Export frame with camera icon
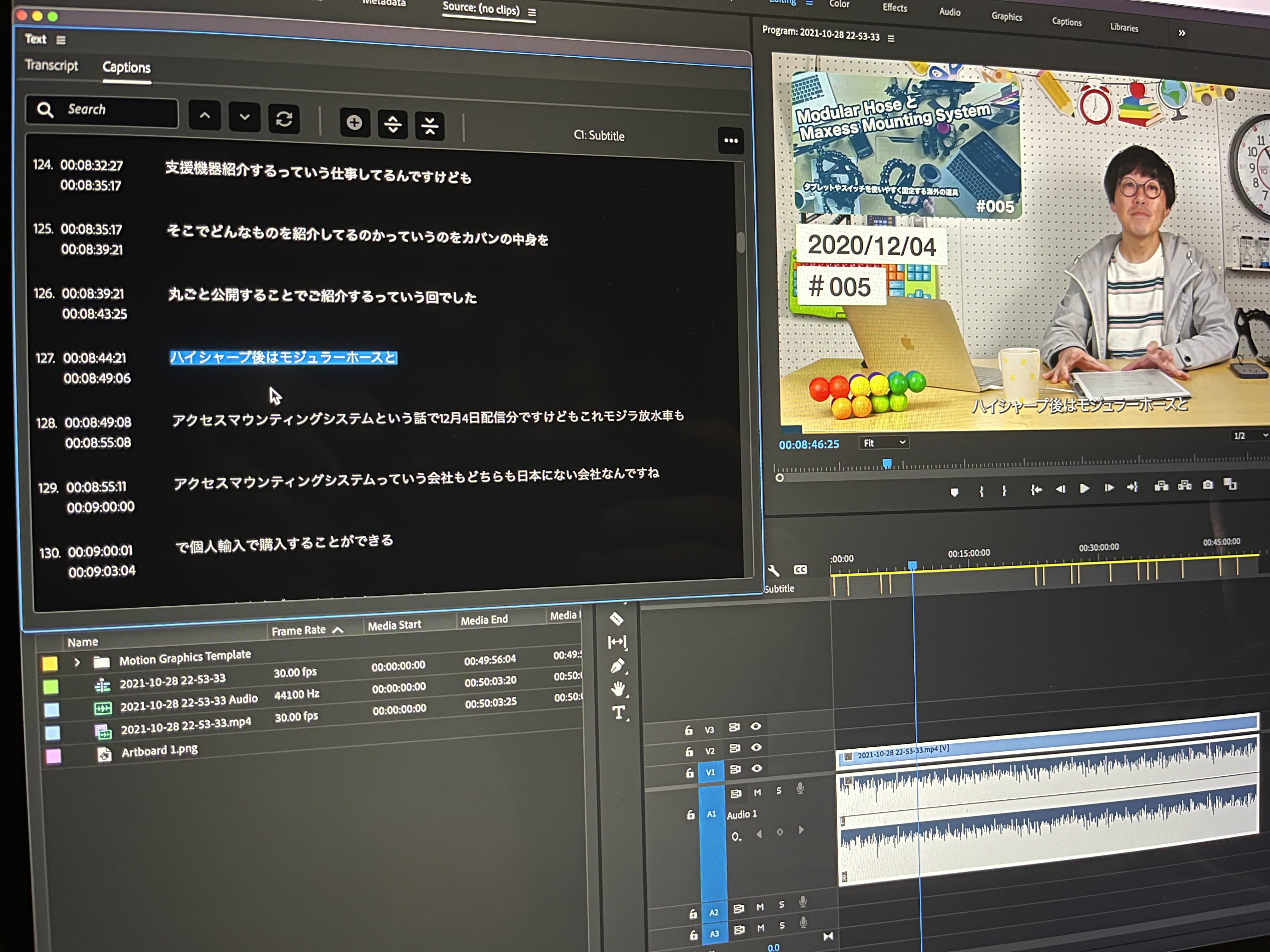Viewport: 1270px width, 952px height. tap(1208, 485)
